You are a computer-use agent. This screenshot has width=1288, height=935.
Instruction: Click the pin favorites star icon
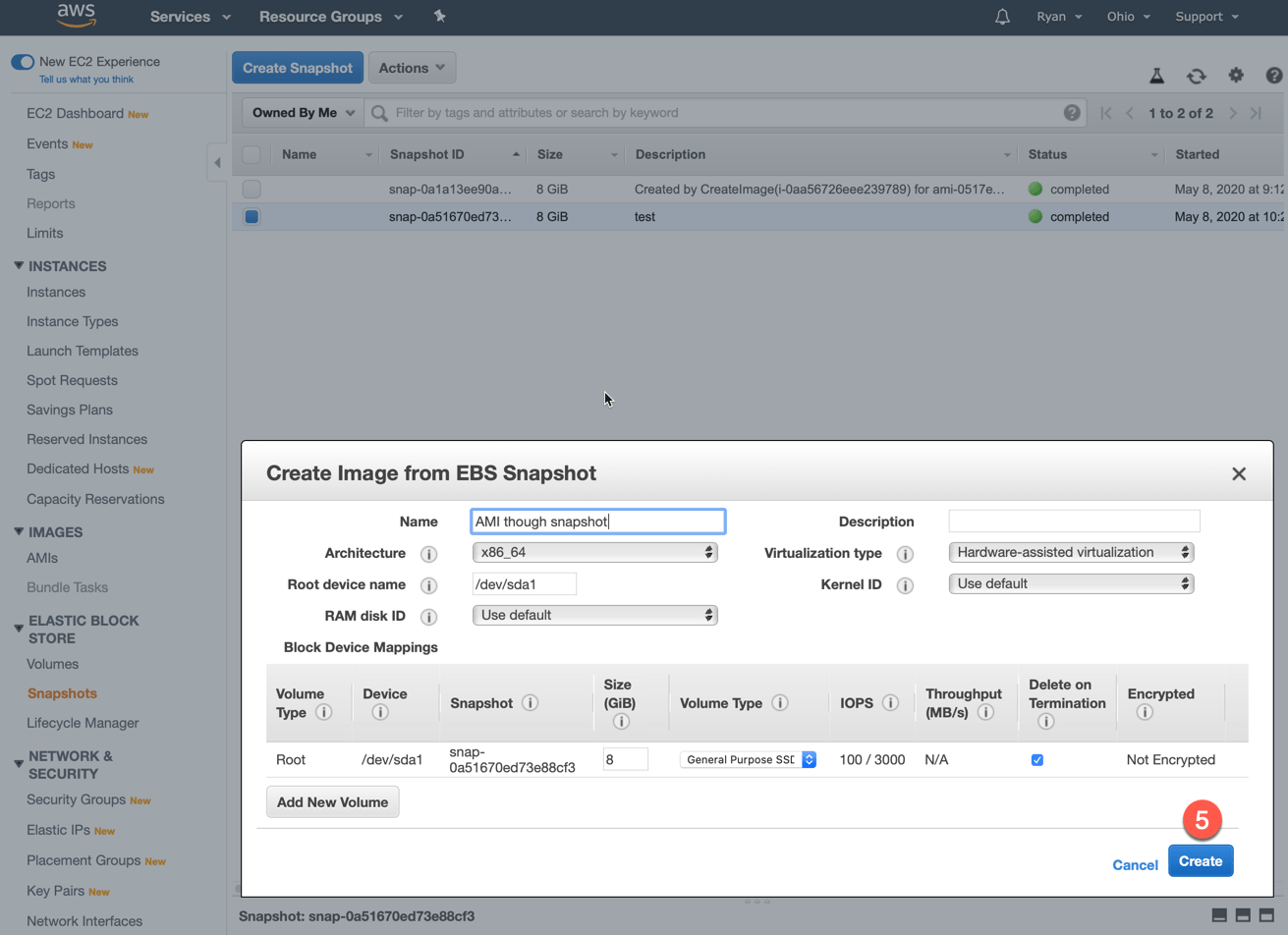(x=439, y=16)
